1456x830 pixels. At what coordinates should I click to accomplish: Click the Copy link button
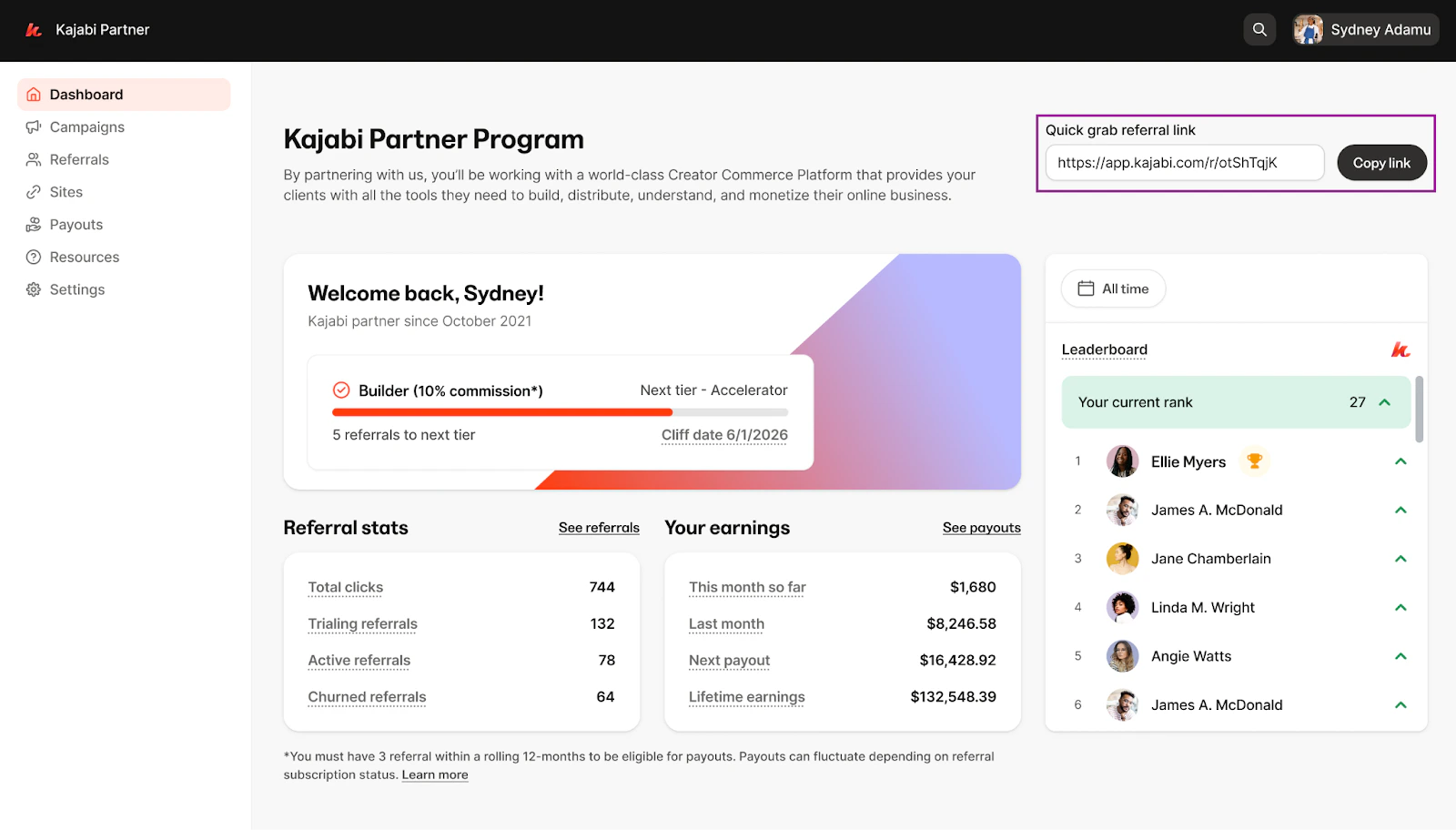point(1381,162)
